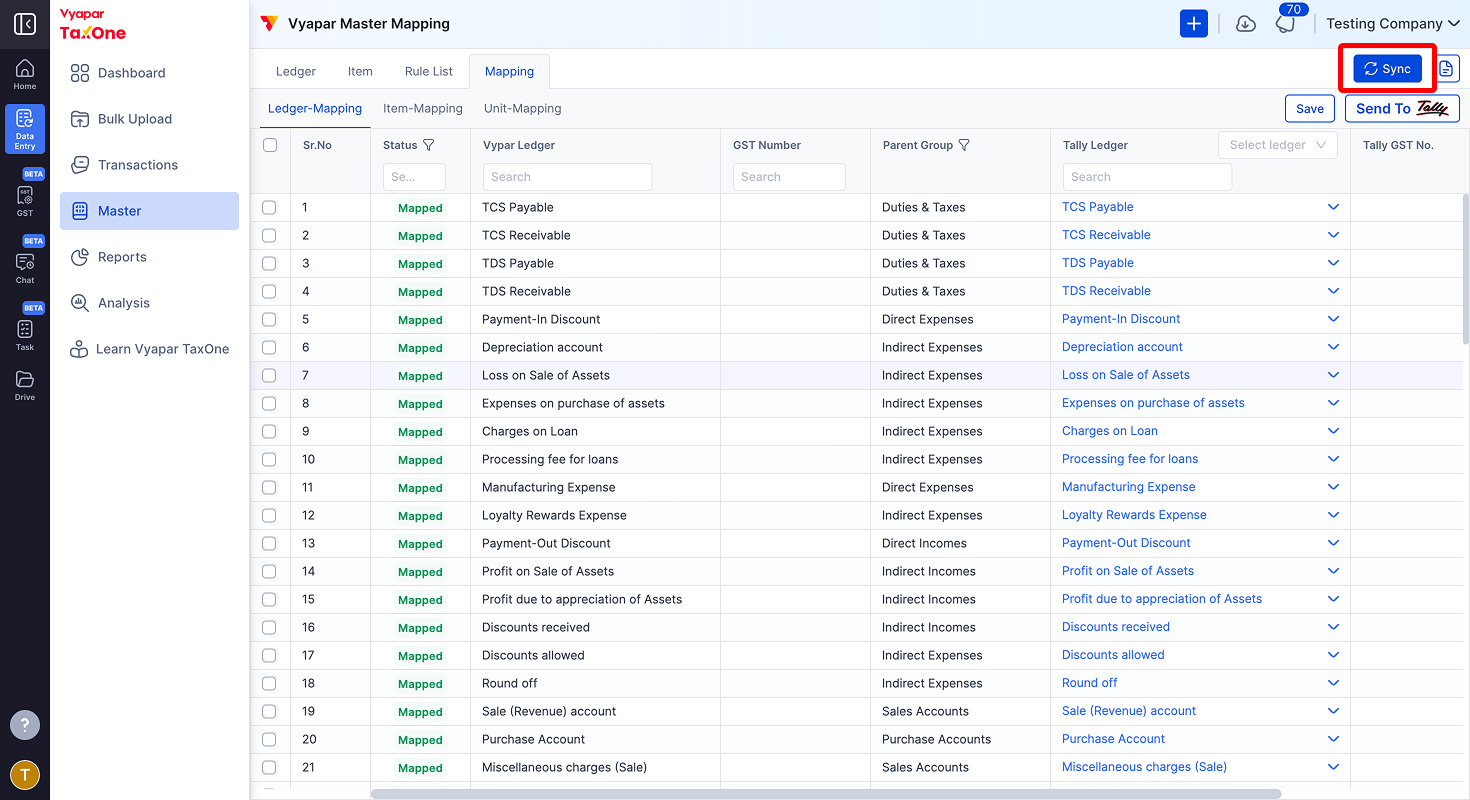1470x800 pixels.
Task: Open the cloud download icon
Action: tap(1246, 24)
